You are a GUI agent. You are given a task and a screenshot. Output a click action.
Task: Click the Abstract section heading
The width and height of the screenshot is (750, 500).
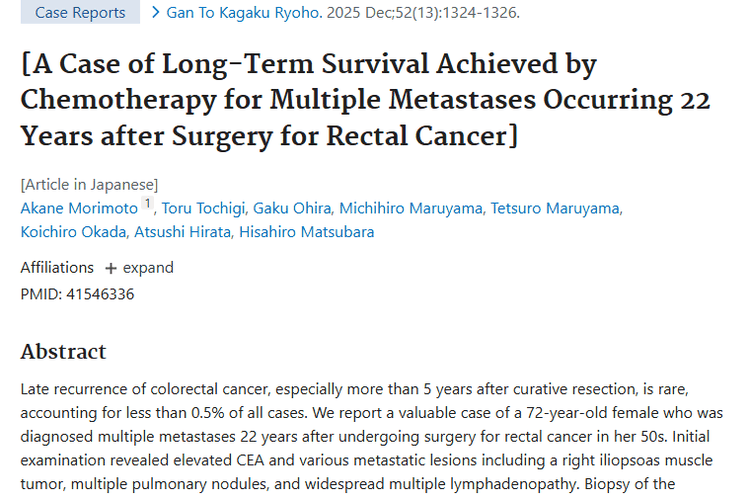coord(63,352)
